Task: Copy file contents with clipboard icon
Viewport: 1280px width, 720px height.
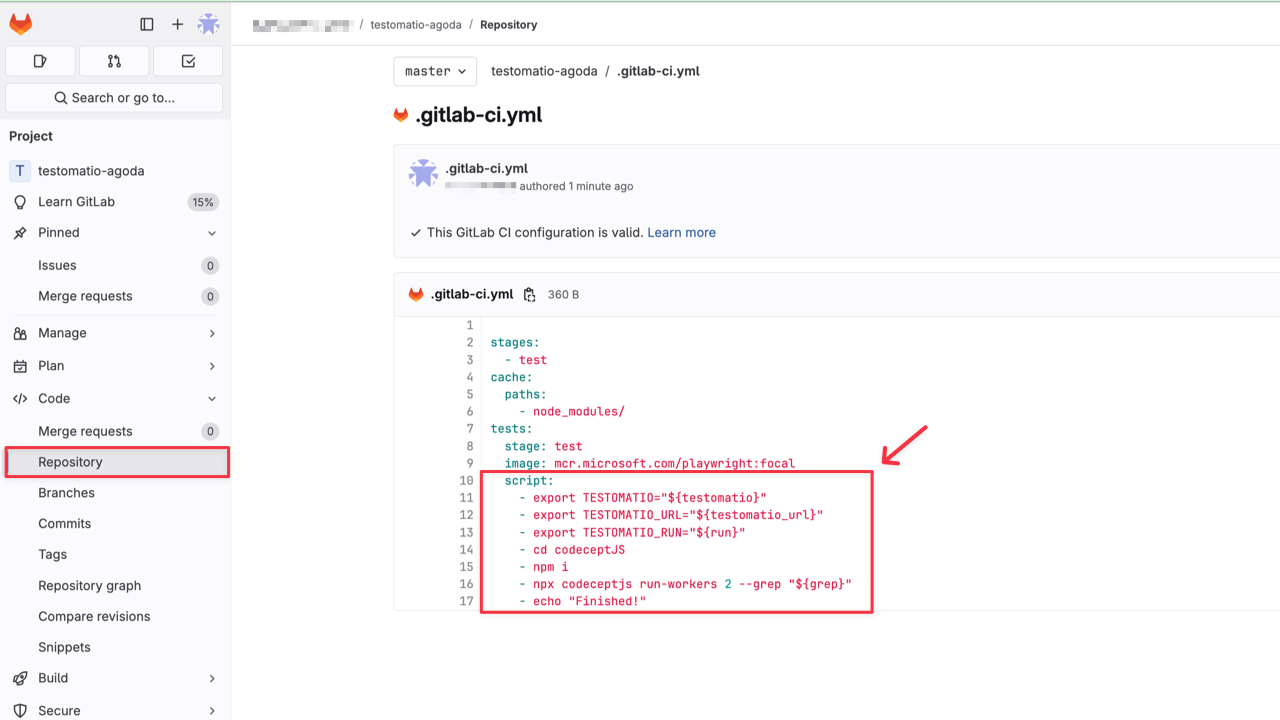Action: 529,294
